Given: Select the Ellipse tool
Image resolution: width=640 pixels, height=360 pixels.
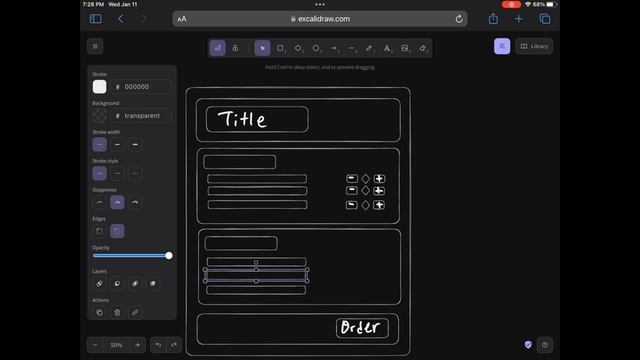Looking at the screenshot, I should coord(316,48).
